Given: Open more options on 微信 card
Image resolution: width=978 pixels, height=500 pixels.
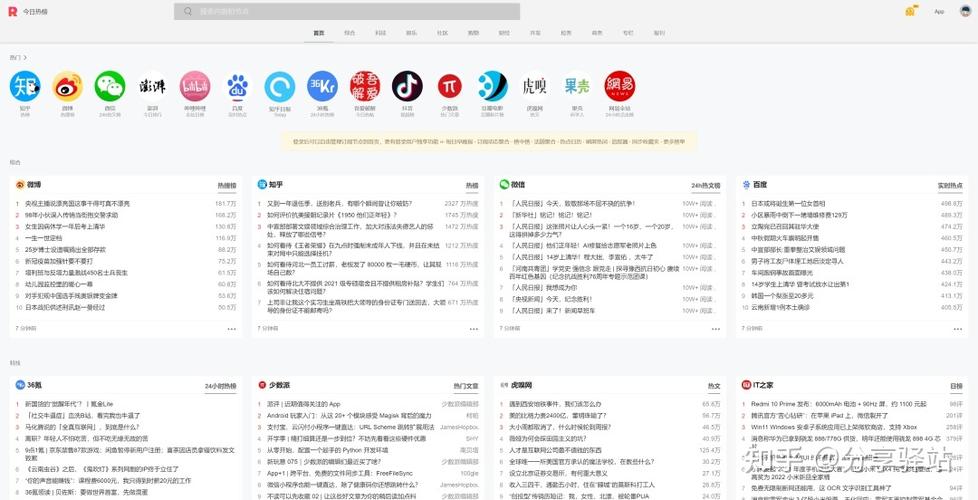Looking at the screenshot, I should [x=715, y=329].
